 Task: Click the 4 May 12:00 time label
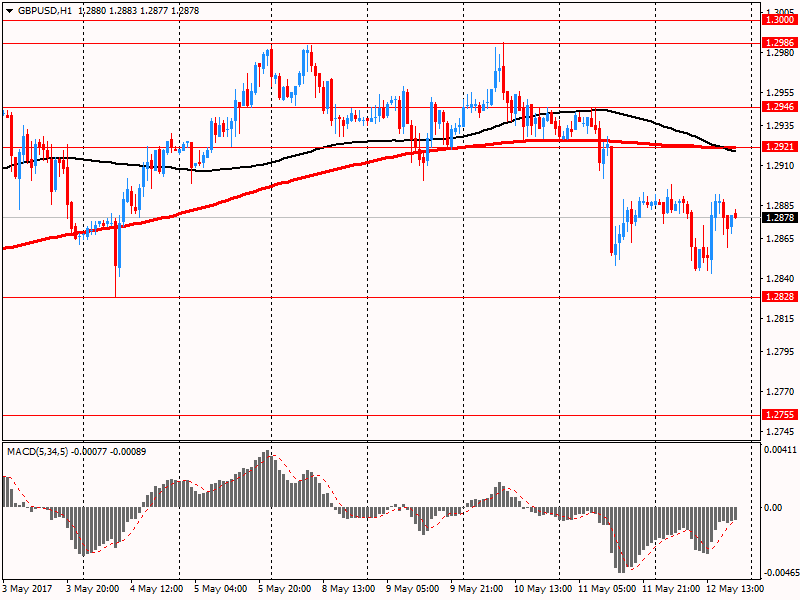[157, 589]
